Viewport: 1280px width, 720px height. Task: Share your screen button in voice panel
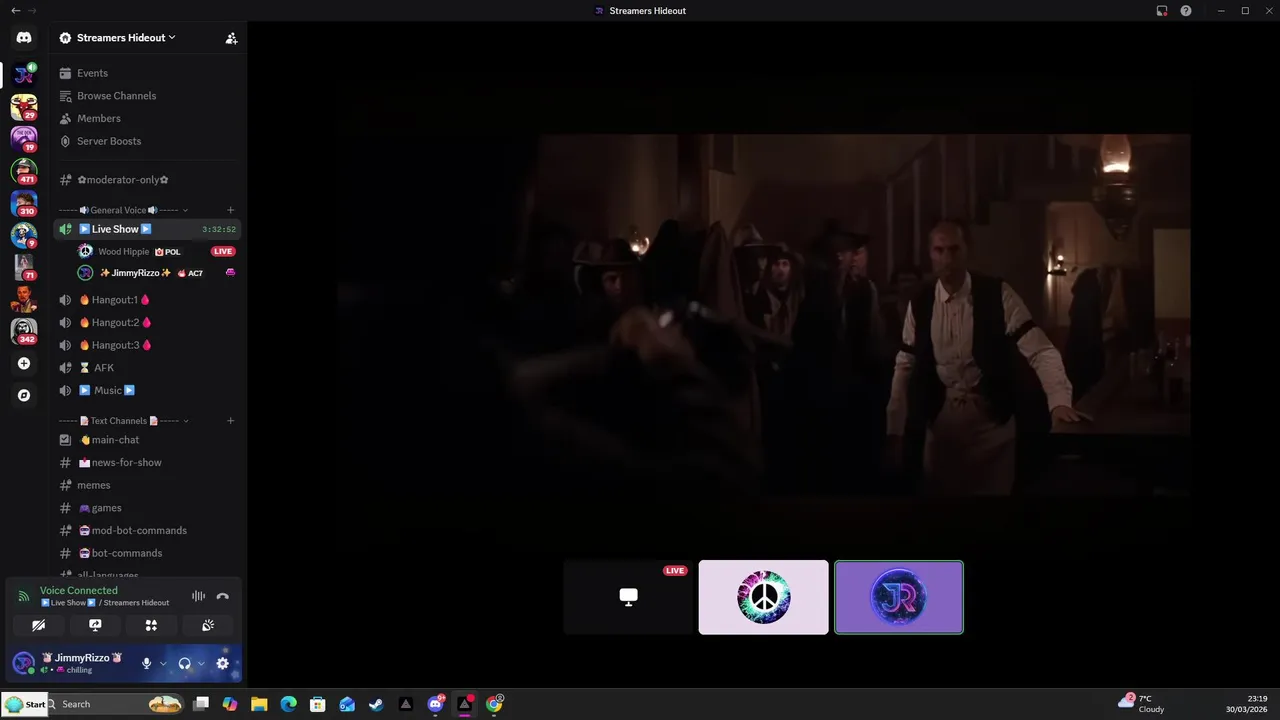95,625
